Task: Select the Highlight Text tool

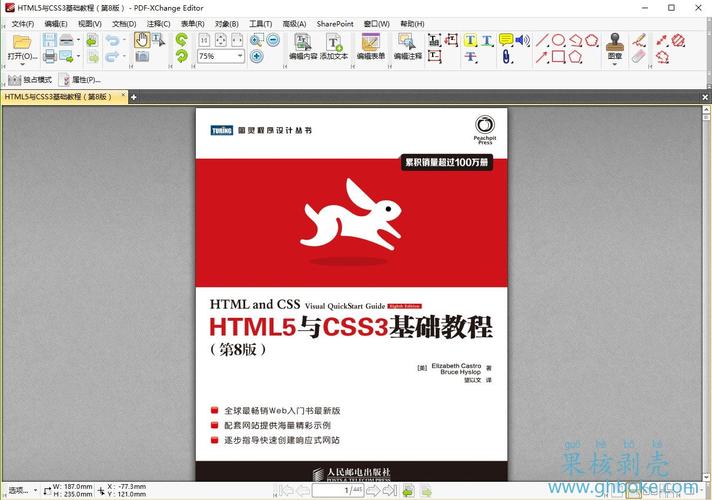Action: click(470, 40)
